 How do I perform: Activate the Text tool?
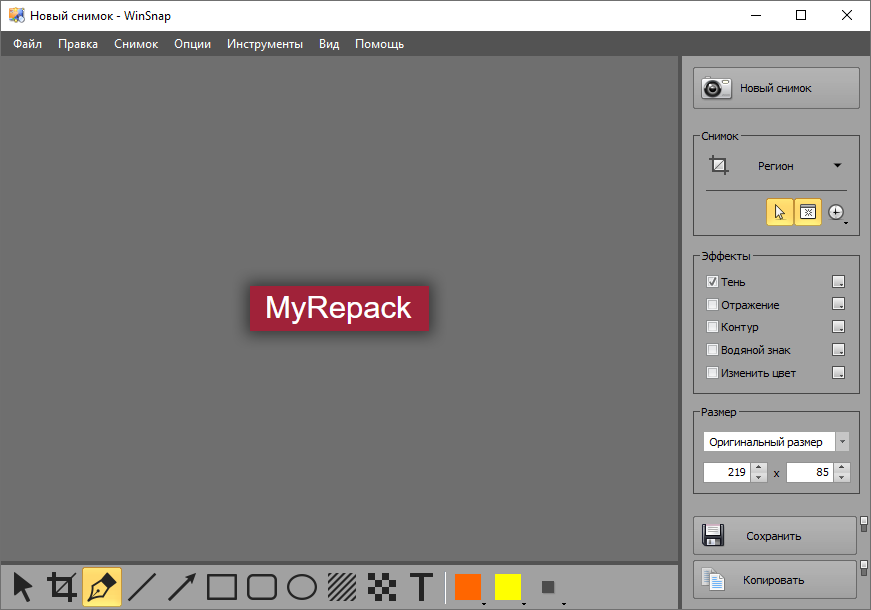click(422, 587)
